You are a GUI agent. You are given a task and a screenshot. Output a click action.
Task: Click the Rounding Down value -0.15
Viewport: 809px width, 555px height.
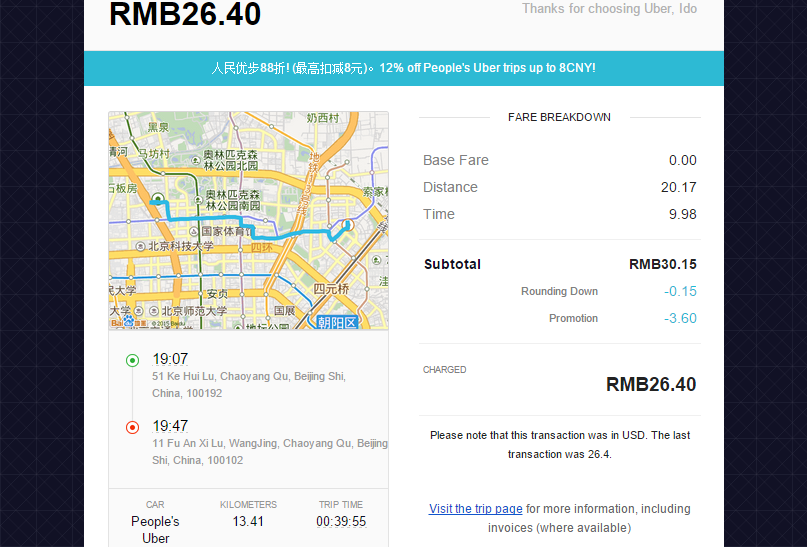pyautogui.click(x=680, y=291)
